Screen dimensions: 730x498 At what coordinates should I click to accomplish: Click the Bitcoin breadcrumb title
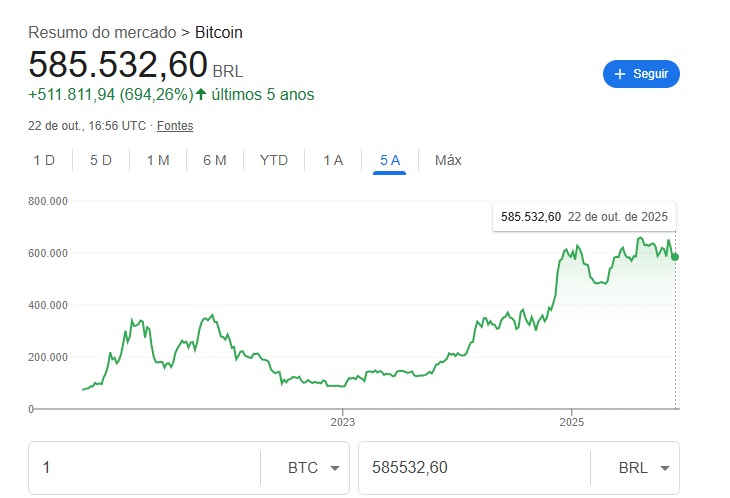click(219, 33)
